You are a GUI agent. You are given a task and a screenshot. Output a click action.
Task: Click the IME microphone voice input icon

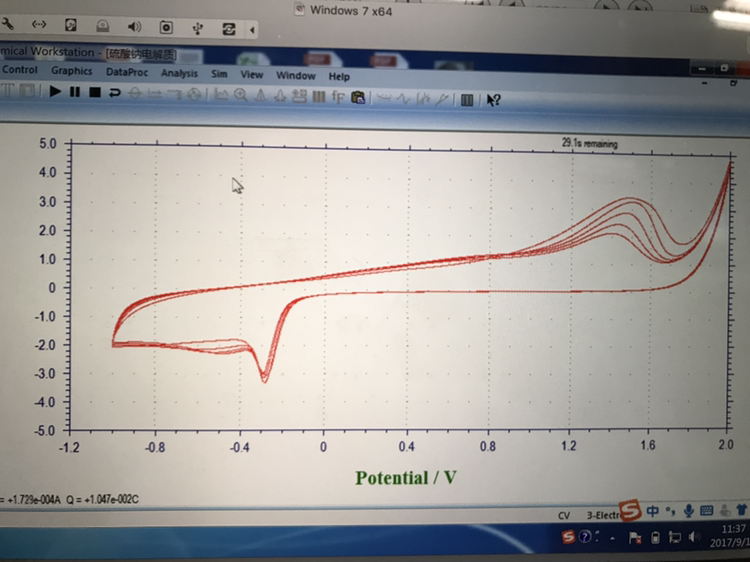pos(688,511)
